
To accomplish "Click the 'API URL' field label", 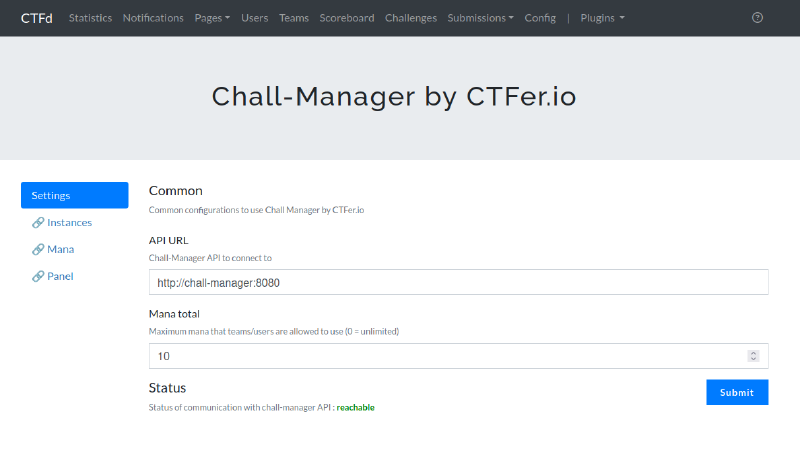I will coord(168,240).
